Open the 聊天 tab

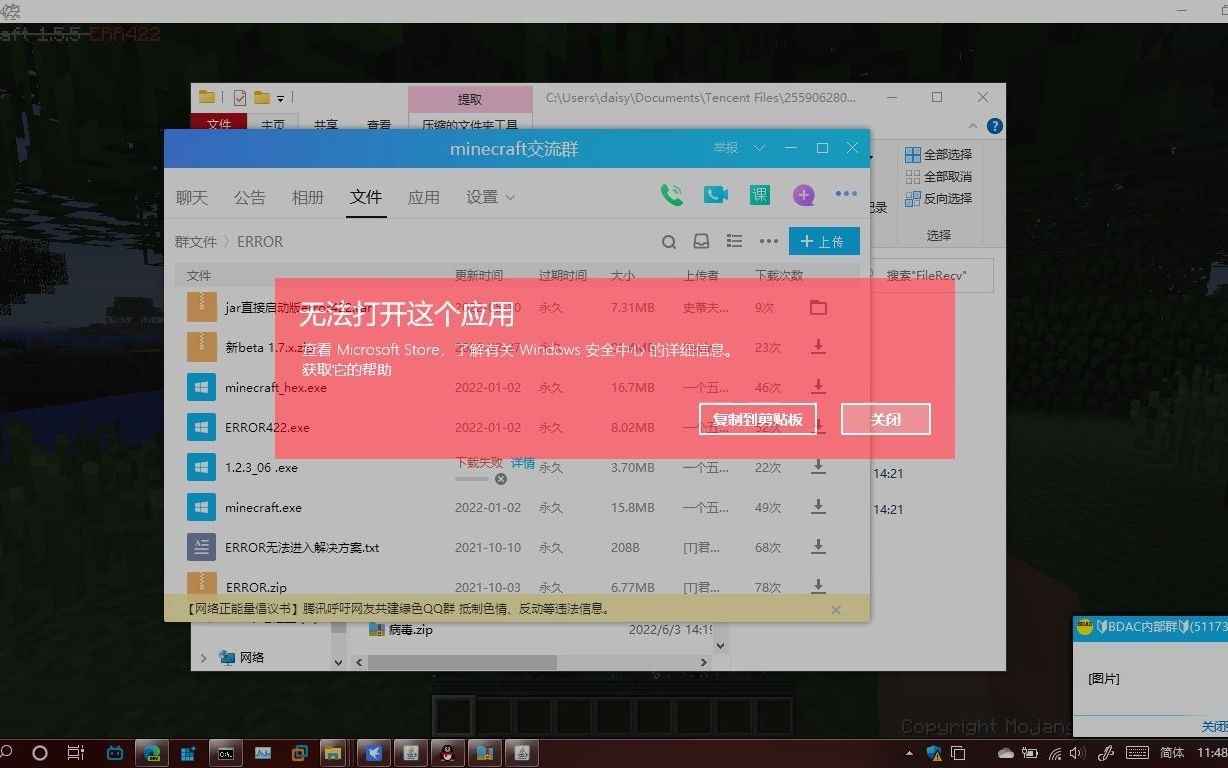pos(192,197)
